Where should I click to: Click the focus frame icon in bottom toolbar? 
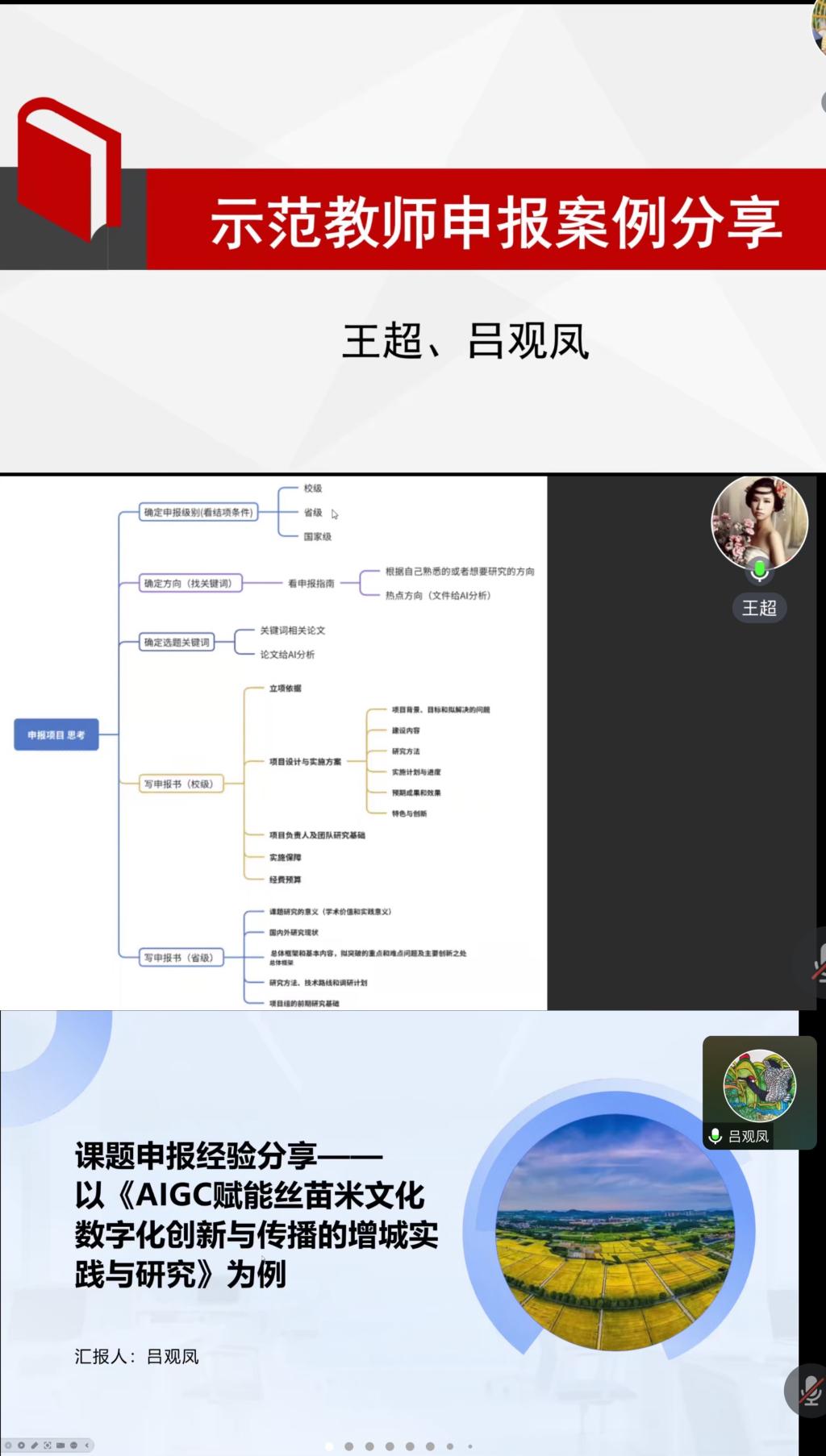click(x=48, y=1446)
